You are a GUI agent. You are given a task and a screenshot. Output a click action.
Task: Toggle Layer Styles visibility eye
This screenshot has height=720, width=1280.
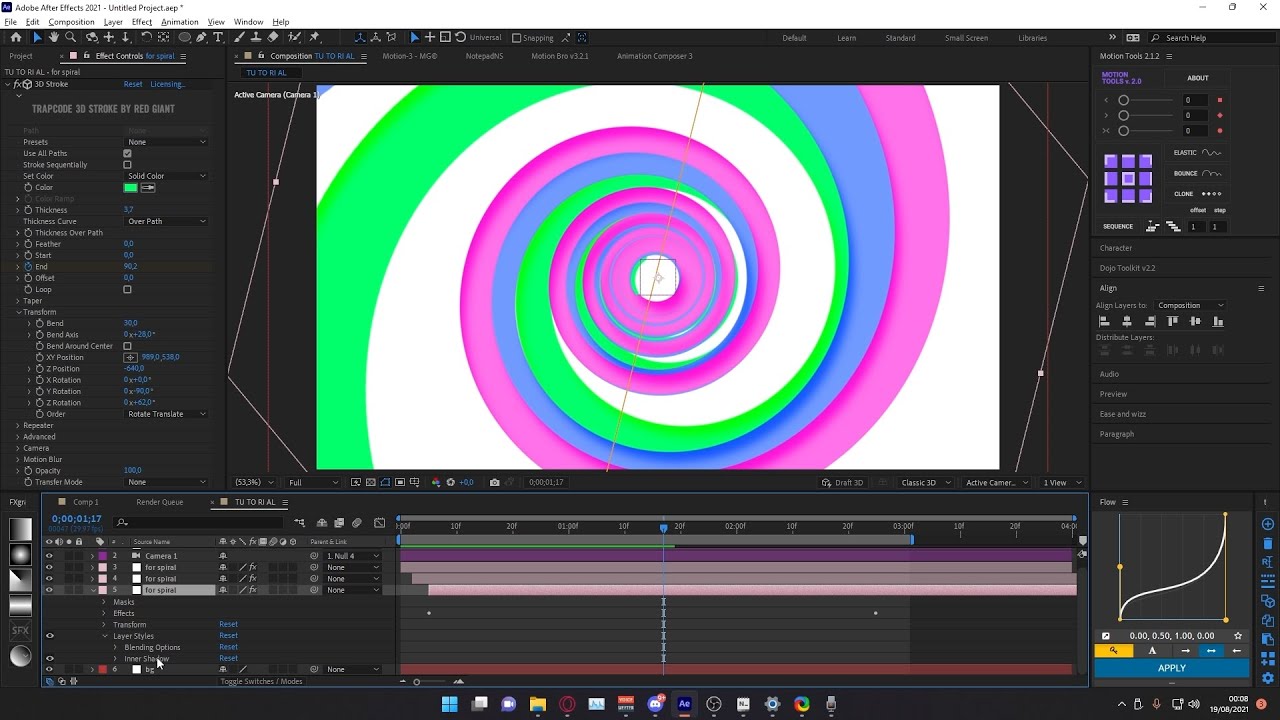pos(49,636)
